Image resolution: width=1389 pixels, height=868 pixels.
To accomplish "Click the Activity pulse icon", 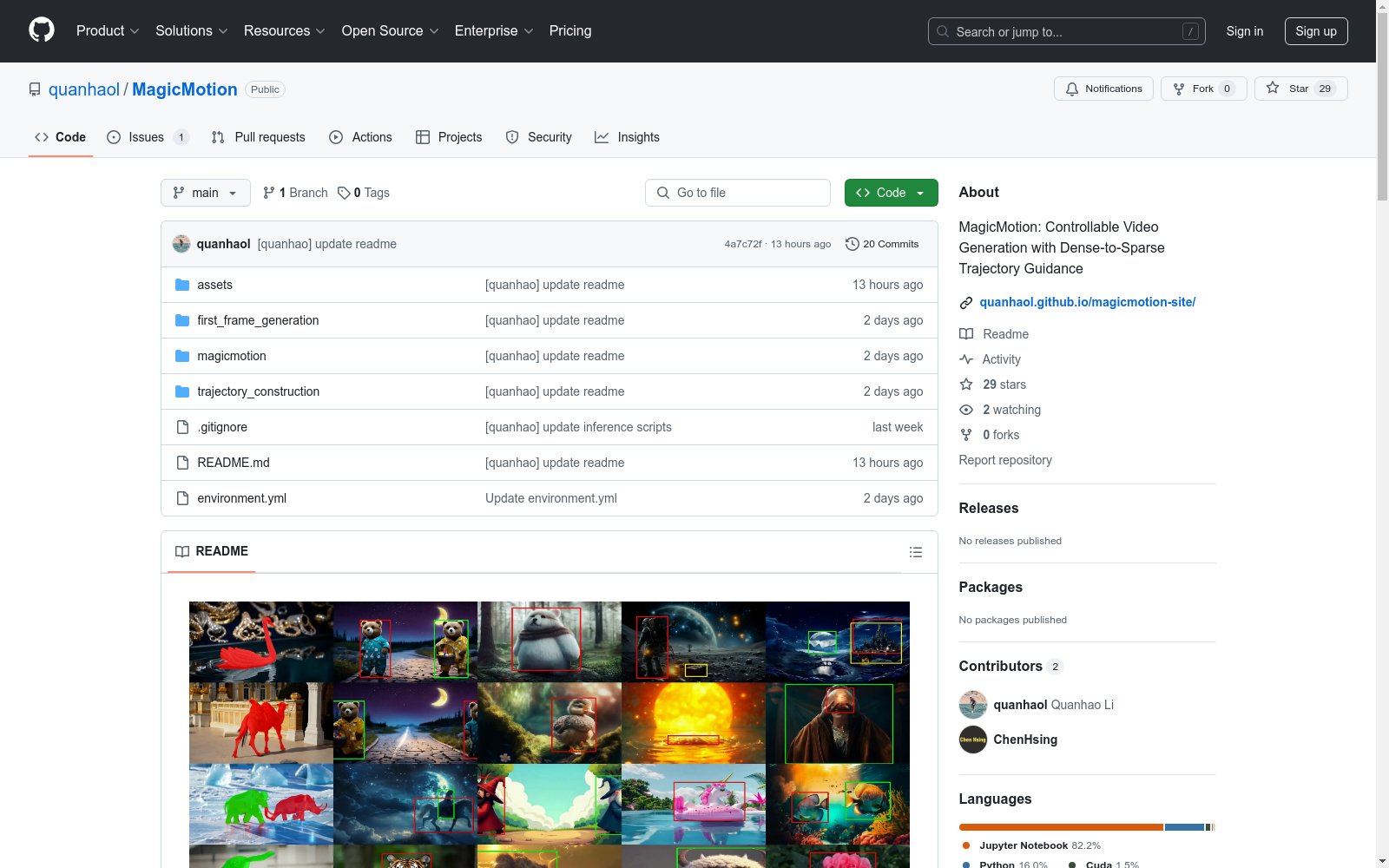I will point(966,359).
